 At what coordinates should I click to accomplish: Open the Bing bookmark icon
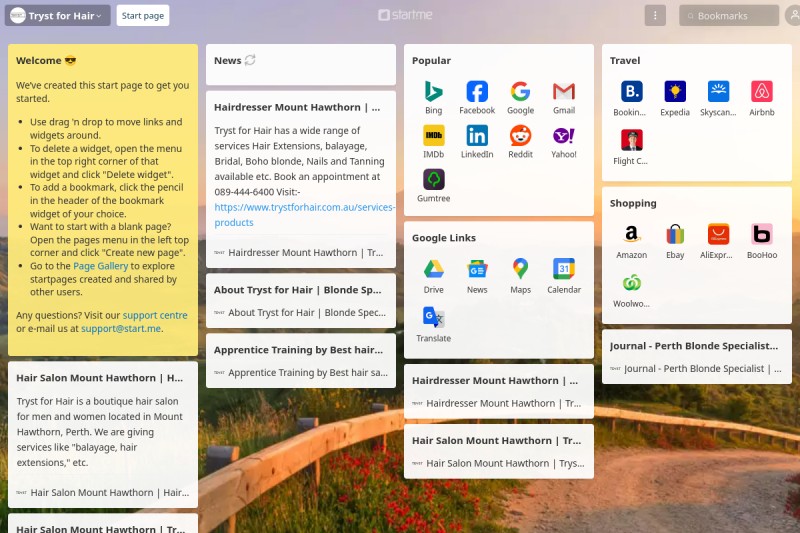433,92
